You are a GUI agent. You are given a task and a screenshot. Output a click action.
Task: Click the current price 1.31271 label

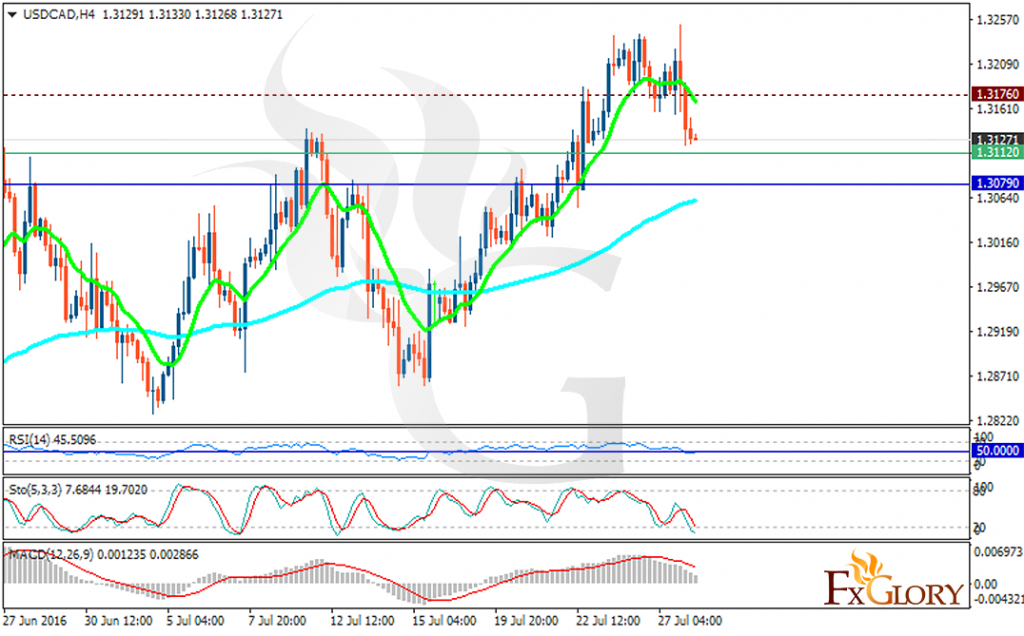coord(997,140)
